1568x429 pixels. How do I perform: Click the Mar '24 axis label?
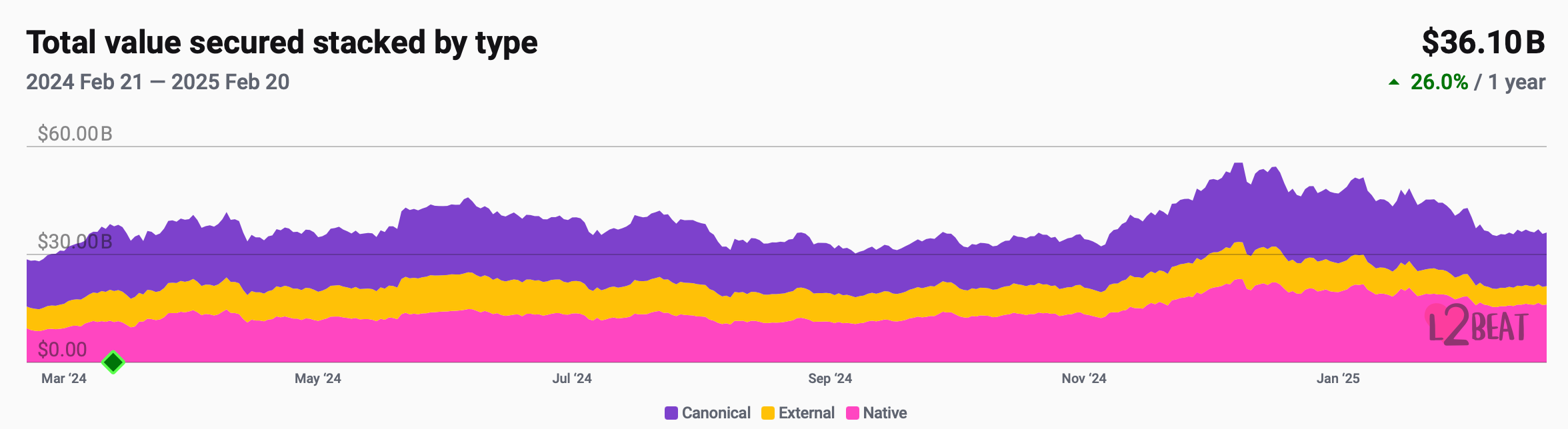point(64,378)
